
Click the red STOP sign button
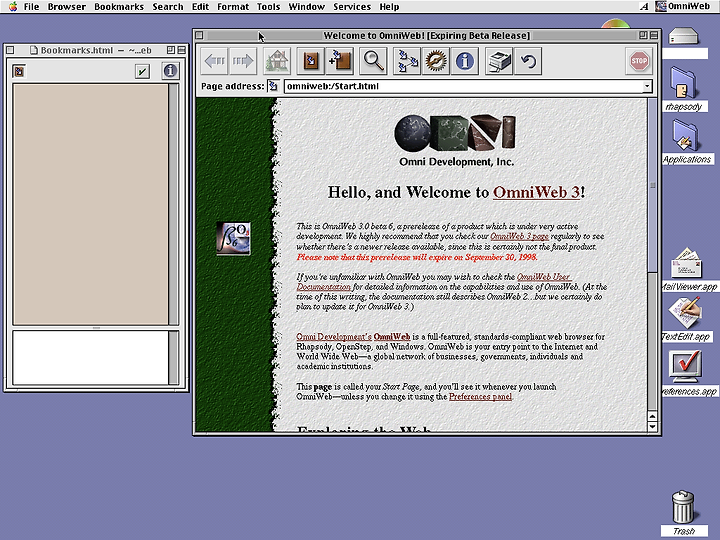639,61
